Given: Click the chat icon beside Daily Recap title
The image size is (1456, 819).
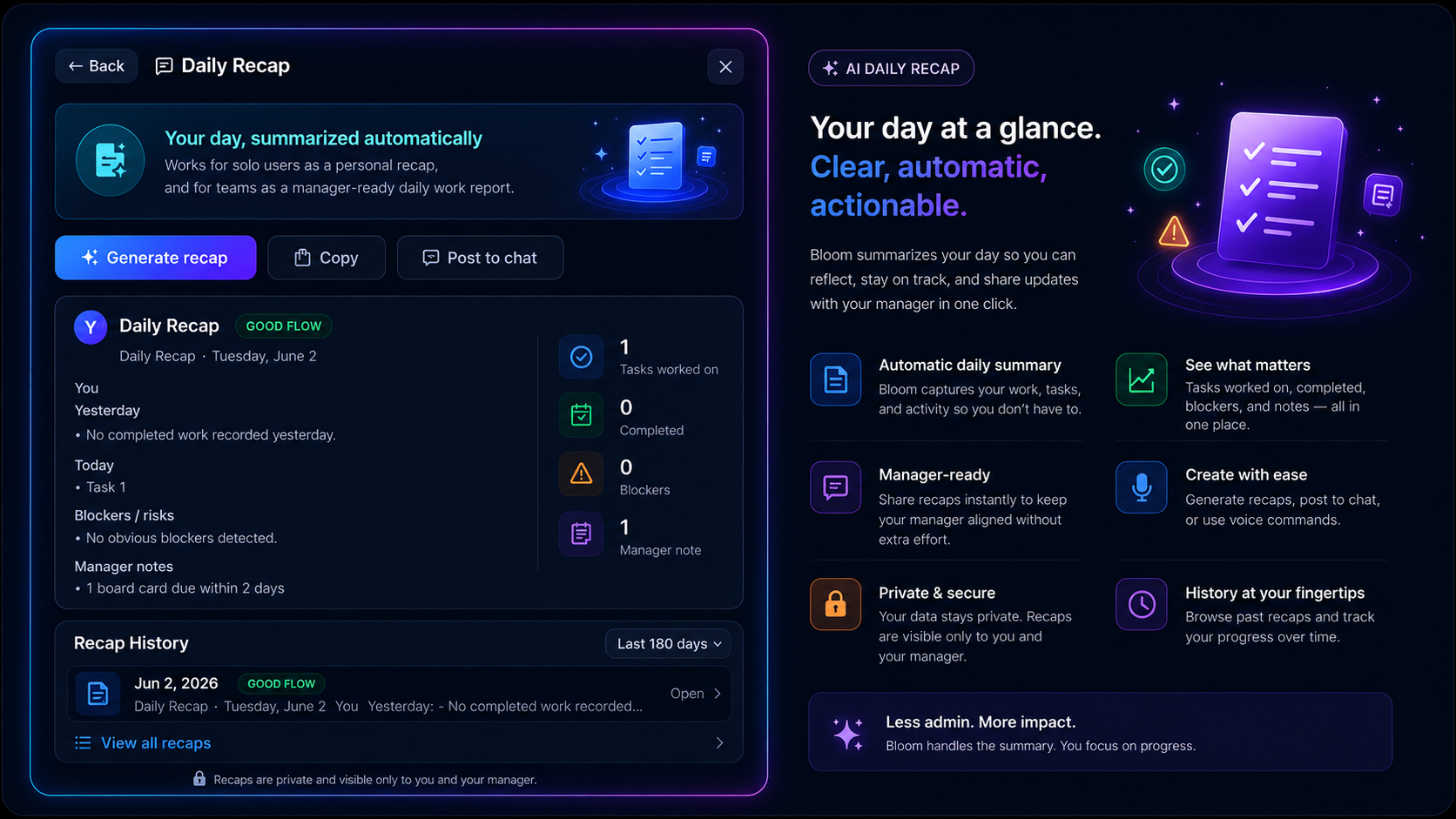Looking at the screenshot, I should click(x=164, y=66).
